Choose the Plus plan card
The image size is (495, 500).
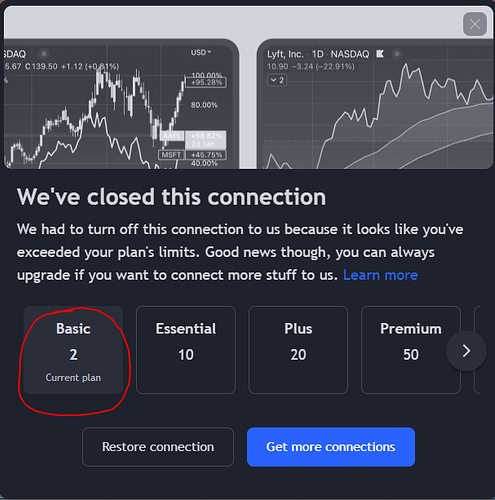(298, 350)
